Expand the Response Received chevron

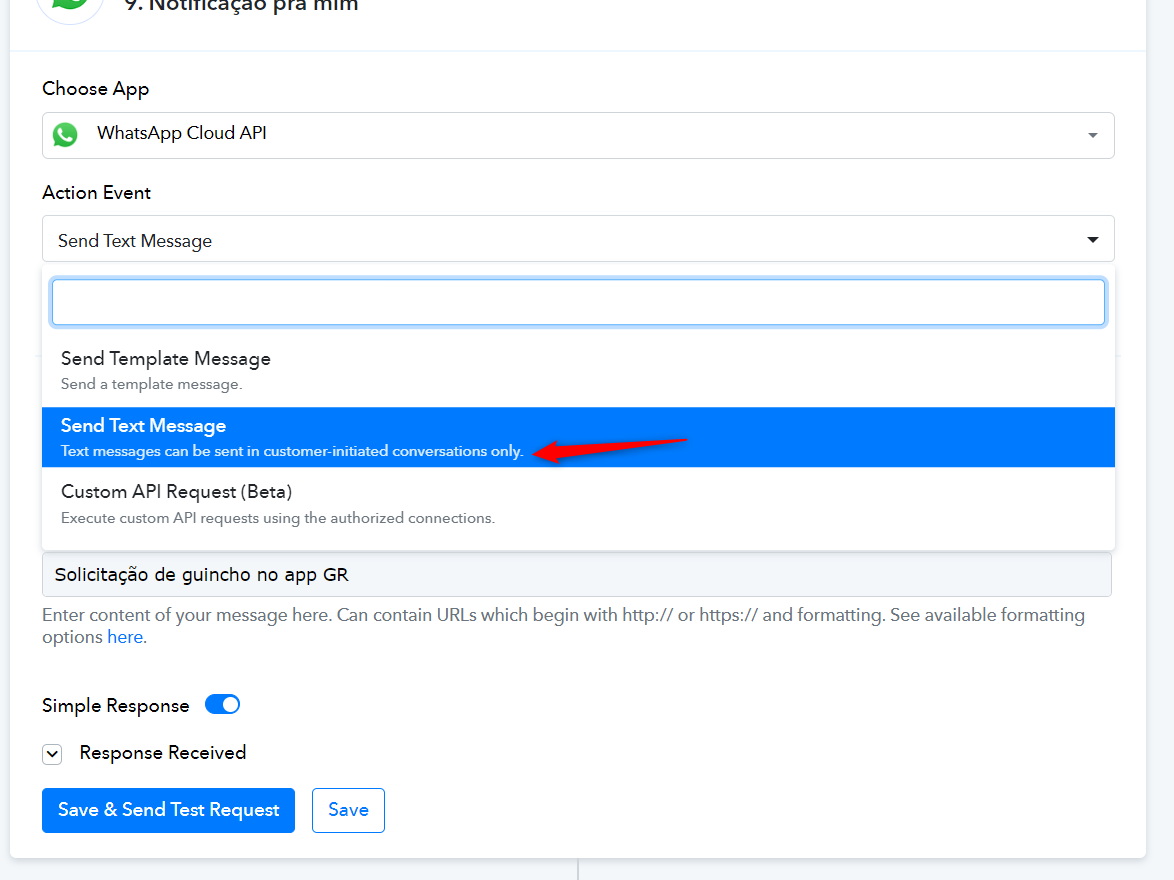click(52, 754)
